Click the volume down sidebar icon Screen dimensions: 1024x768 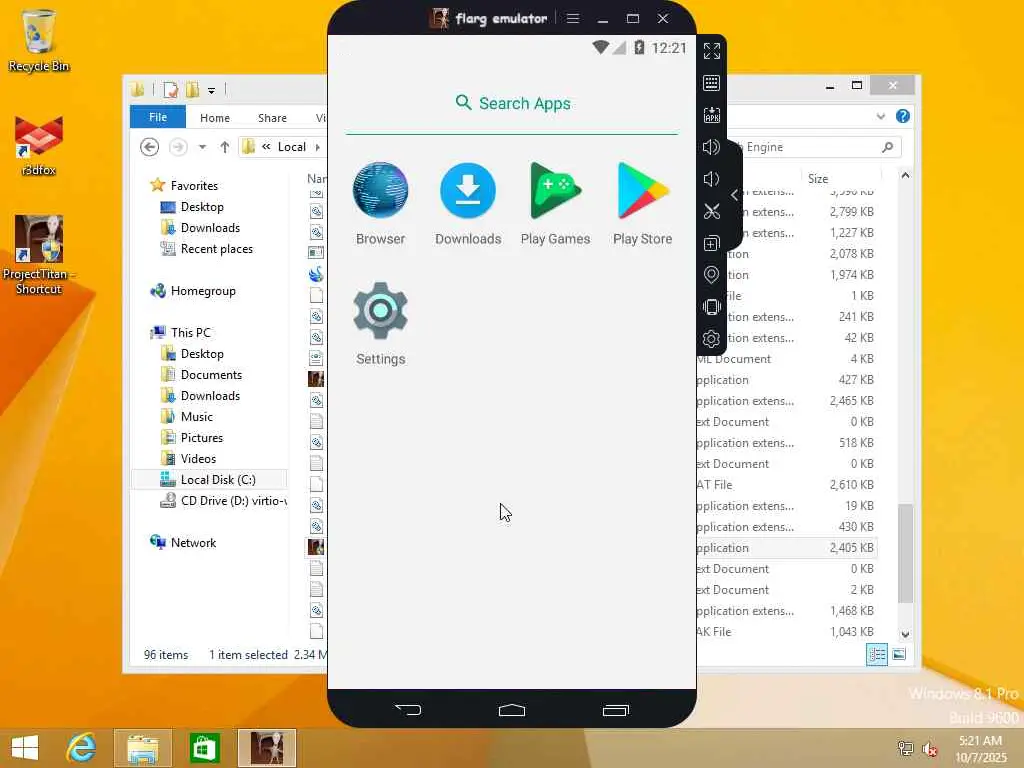[711, 179]
